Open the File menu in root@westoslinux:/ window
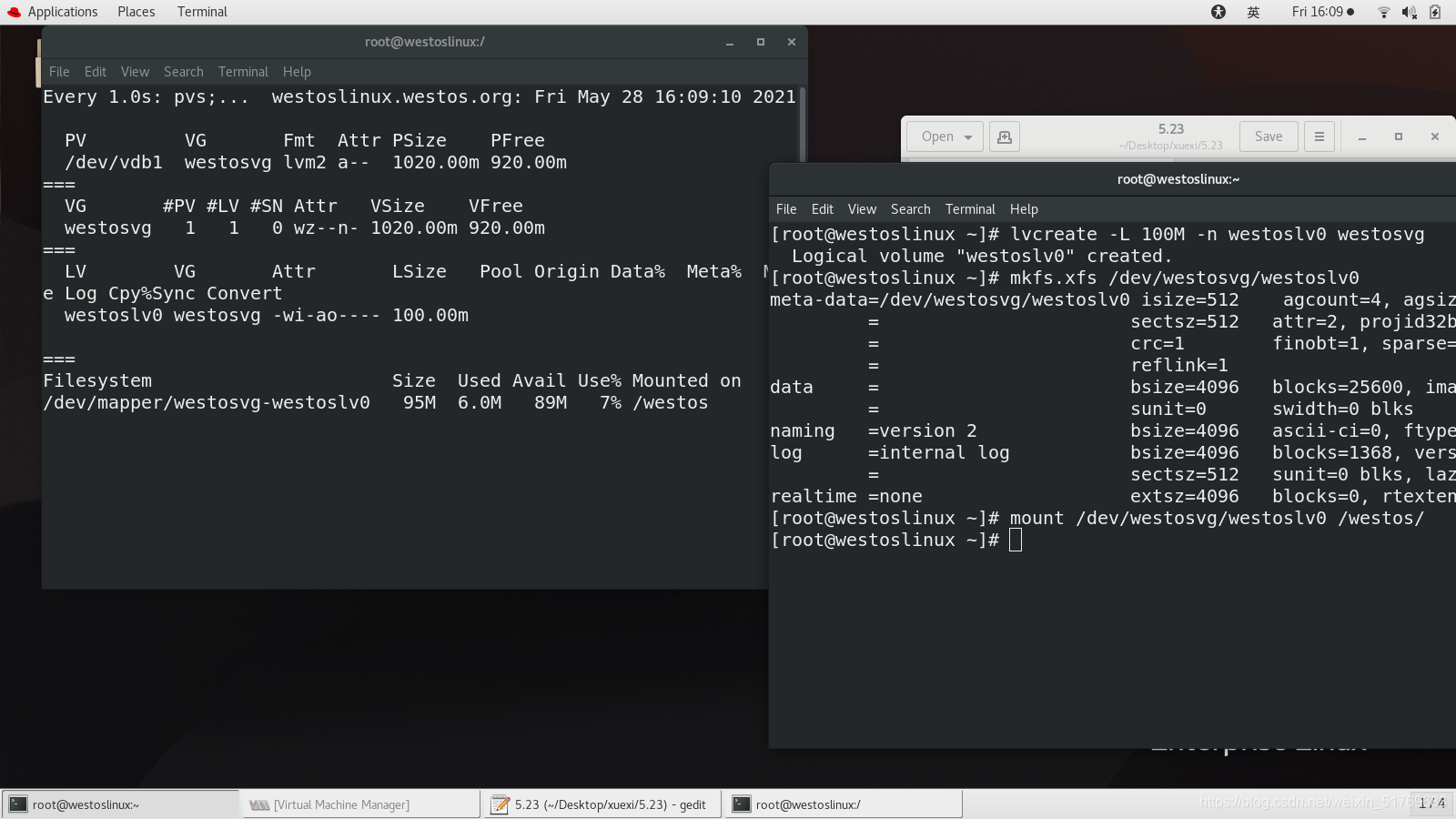 pyautogui.click(x=59, y=71)
